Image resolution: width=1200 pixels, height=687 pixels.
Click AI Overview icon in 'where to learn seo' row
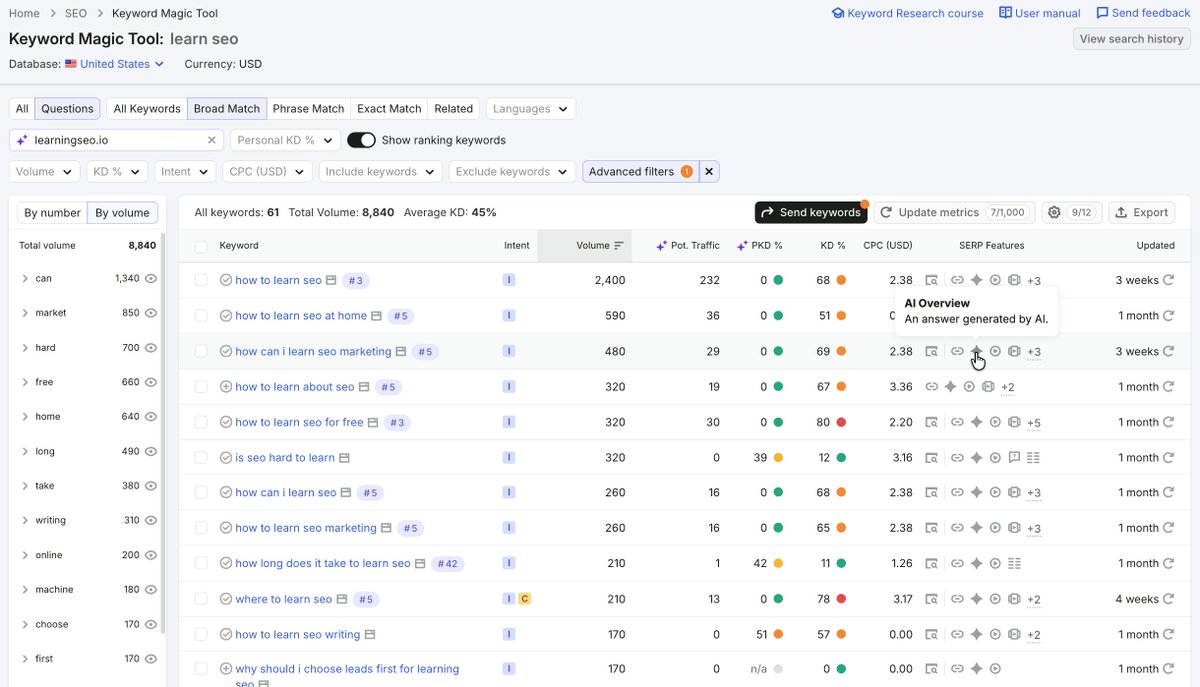(x=977, y=600)
